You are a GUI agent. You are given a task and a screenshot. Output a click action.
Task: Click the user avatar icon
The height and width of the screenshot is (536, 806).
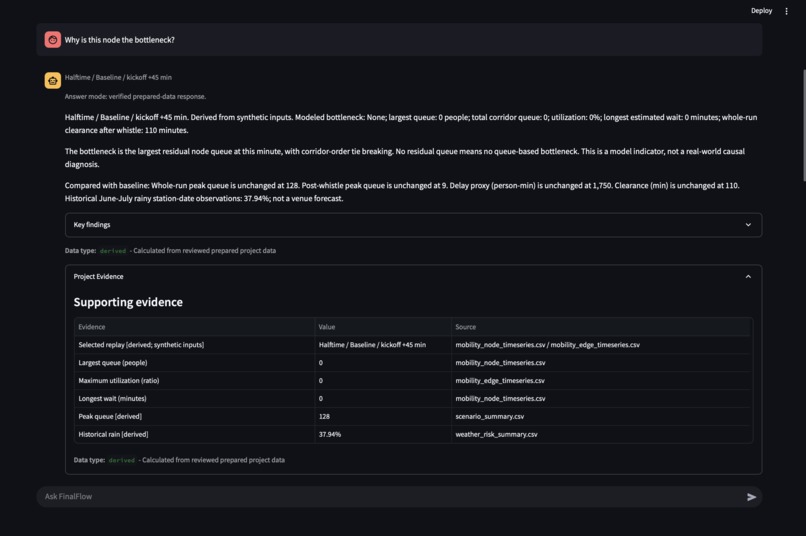(52, 40)
